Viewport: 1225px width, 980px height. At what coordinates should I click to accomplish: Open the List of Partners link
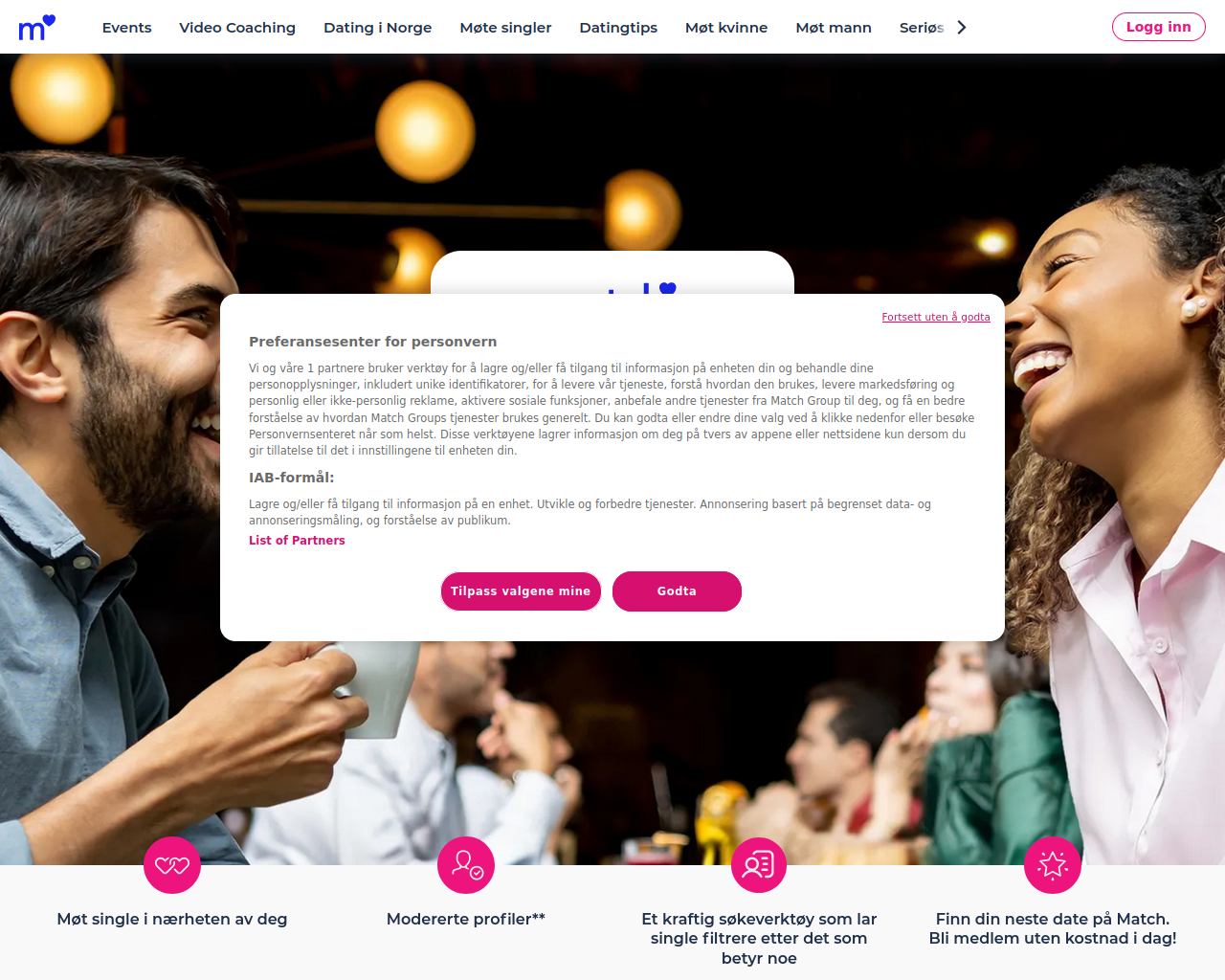click(297, 541)
